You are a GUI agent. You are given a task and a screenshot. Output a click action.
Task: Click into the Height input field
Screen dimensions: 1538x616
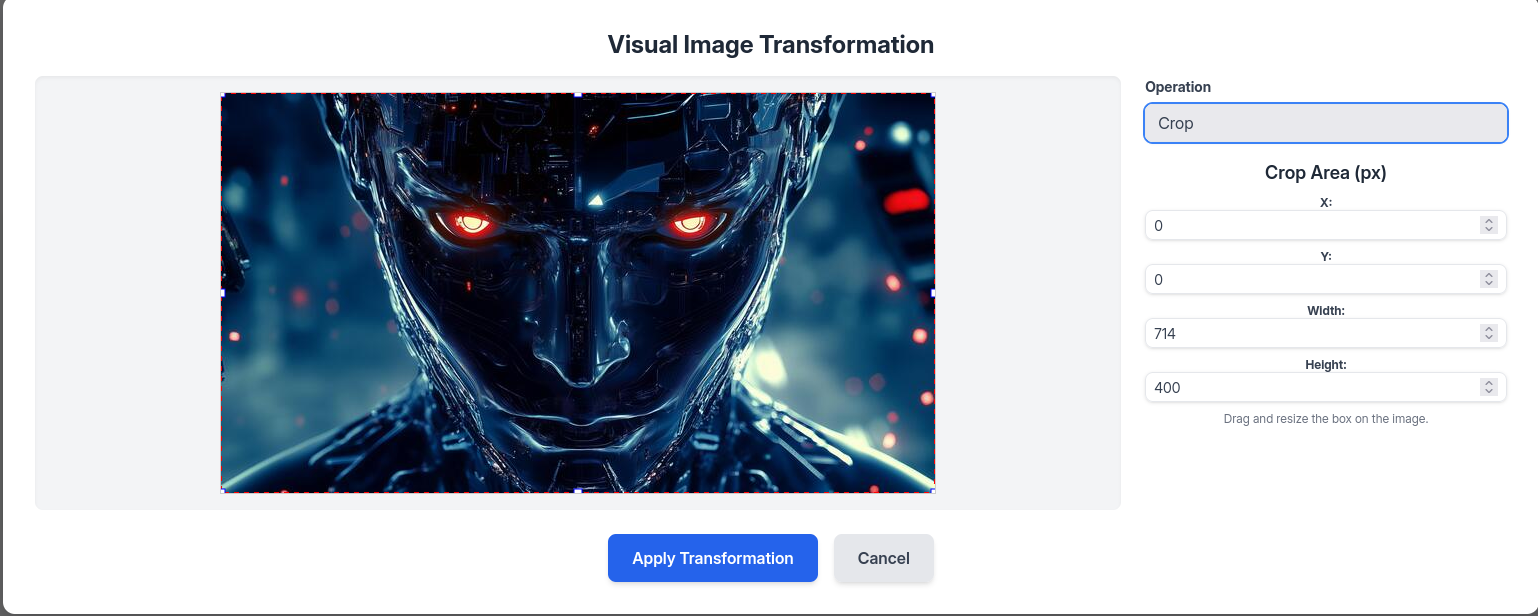point(1310,388)
